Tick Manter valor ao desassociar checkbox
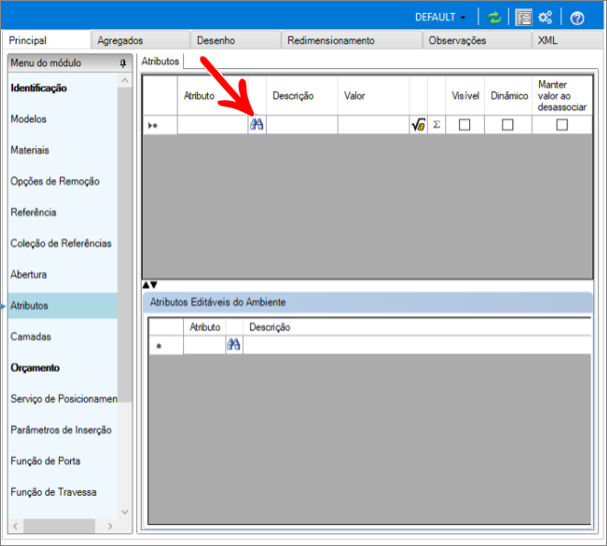Image resolution: width=607 pixels, height=546 pixels. coord(562,125)
